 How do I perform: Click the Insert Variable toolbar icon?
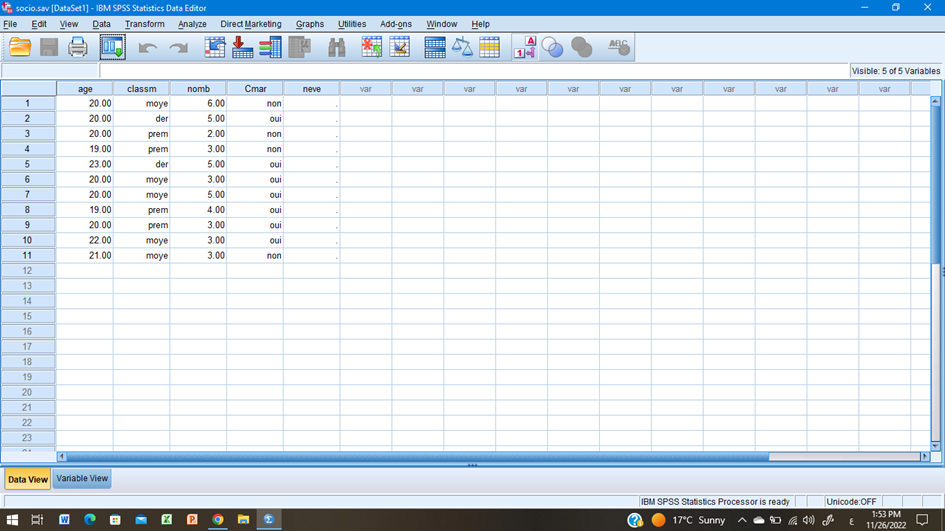[x=399, y=47]
